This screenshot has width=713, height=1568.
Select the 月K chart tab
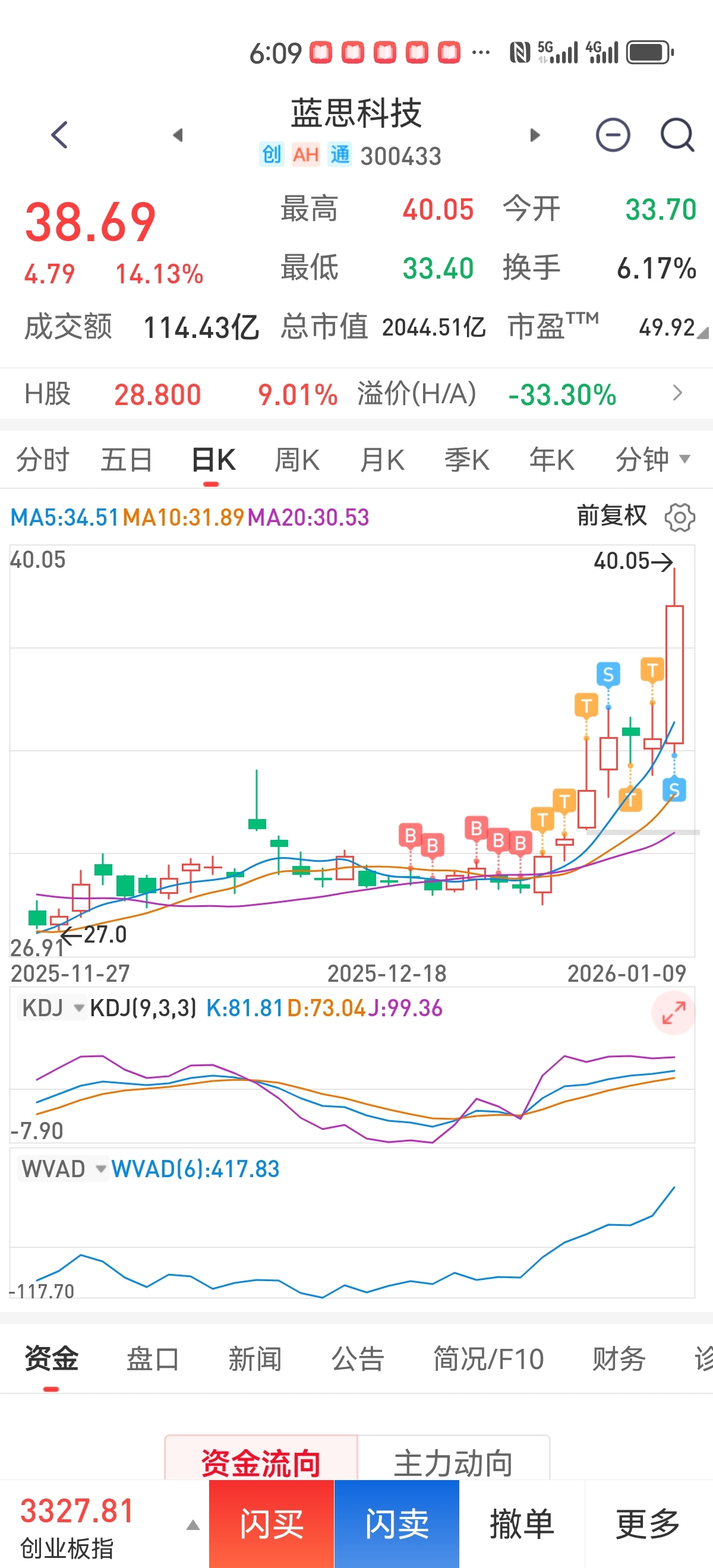coord(382,459)
